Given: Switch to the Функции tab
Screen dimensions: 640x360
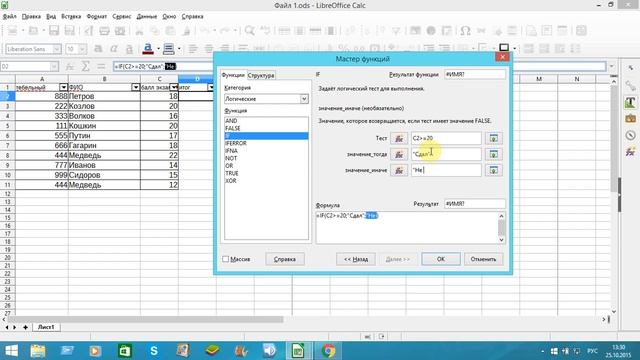Looking at the screenshot, I should (x=233, y=75).
